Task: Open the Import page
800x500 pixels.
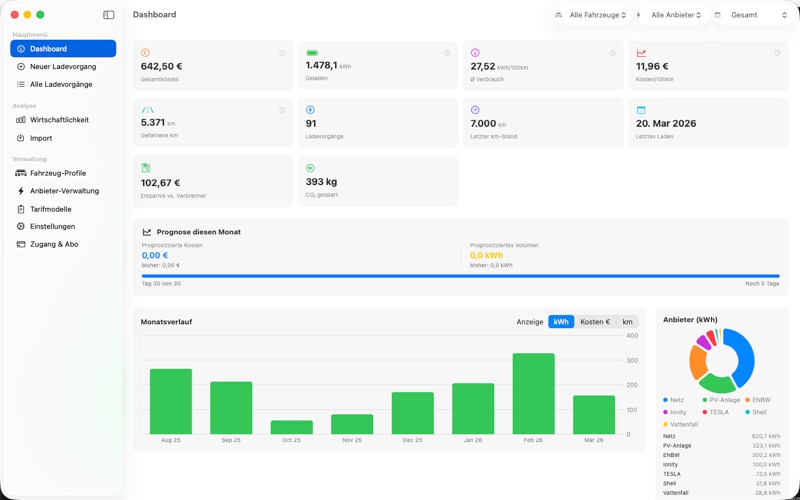Action: click(x=63, y=138)
